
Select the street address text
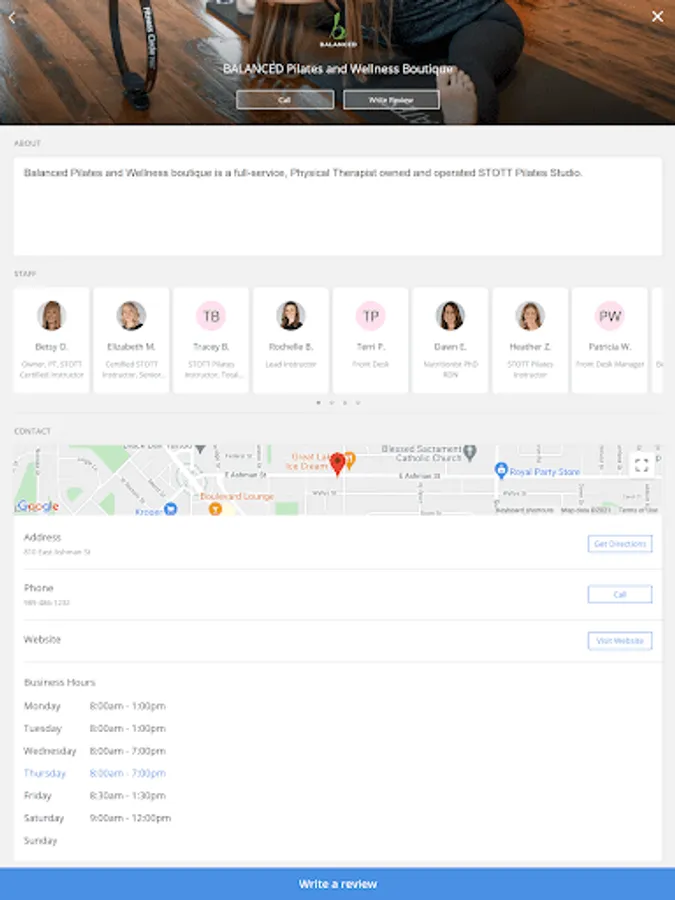[x=57, y=552]
